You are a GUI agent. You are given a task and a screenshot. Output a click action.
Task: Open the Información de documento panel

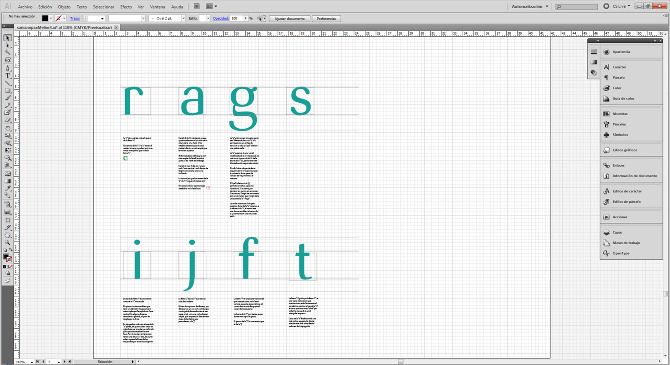pos(631,176)
